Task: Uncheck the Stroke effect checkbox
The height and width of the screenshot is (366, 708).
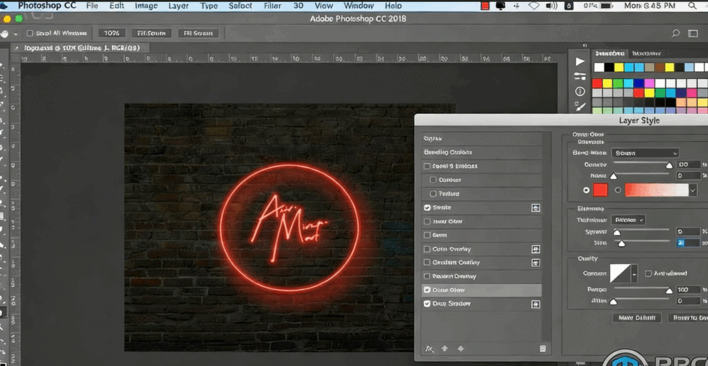Action: pos(427,208)
